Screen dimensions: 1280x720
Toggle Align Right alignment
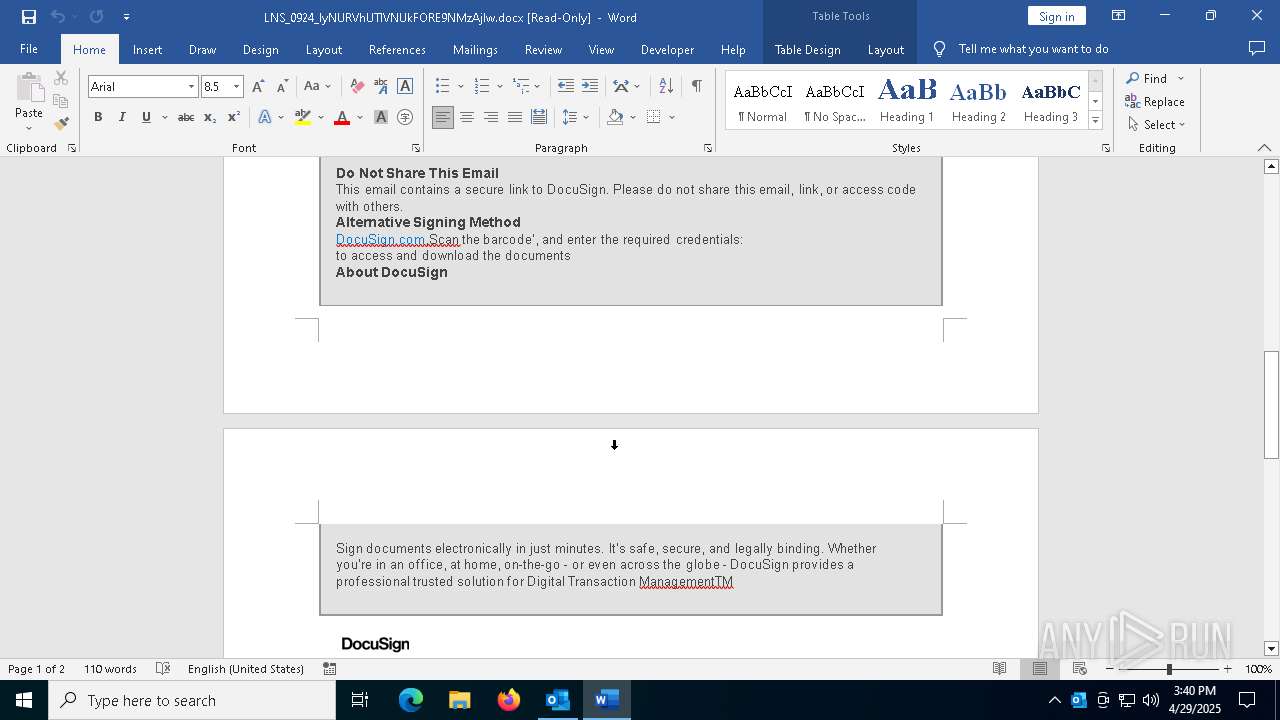[491, 118]
